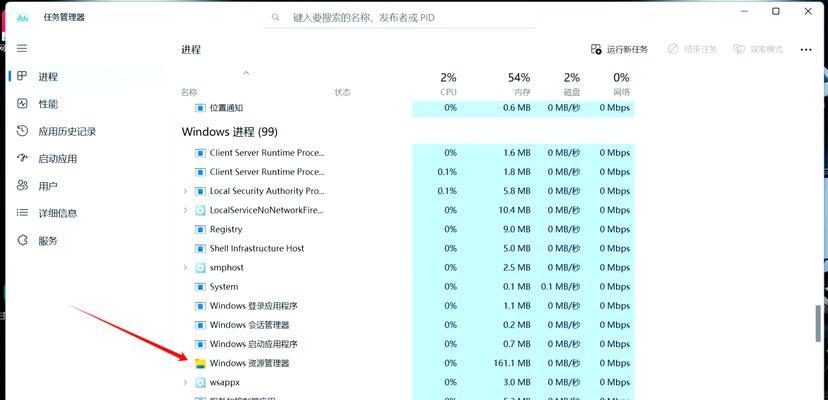Click the Local Security Authority icon

pos(200,191)
